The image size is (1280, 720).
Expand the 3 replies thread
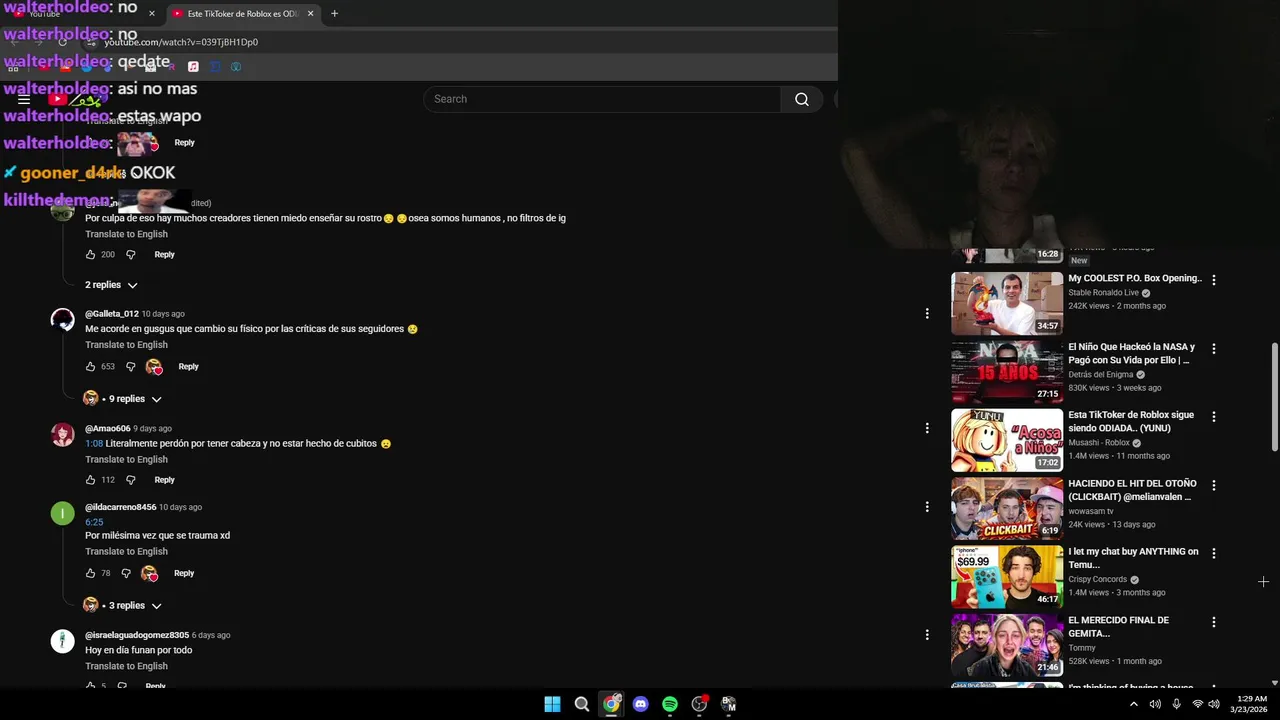pyautogui.click(x=122, y=606)
